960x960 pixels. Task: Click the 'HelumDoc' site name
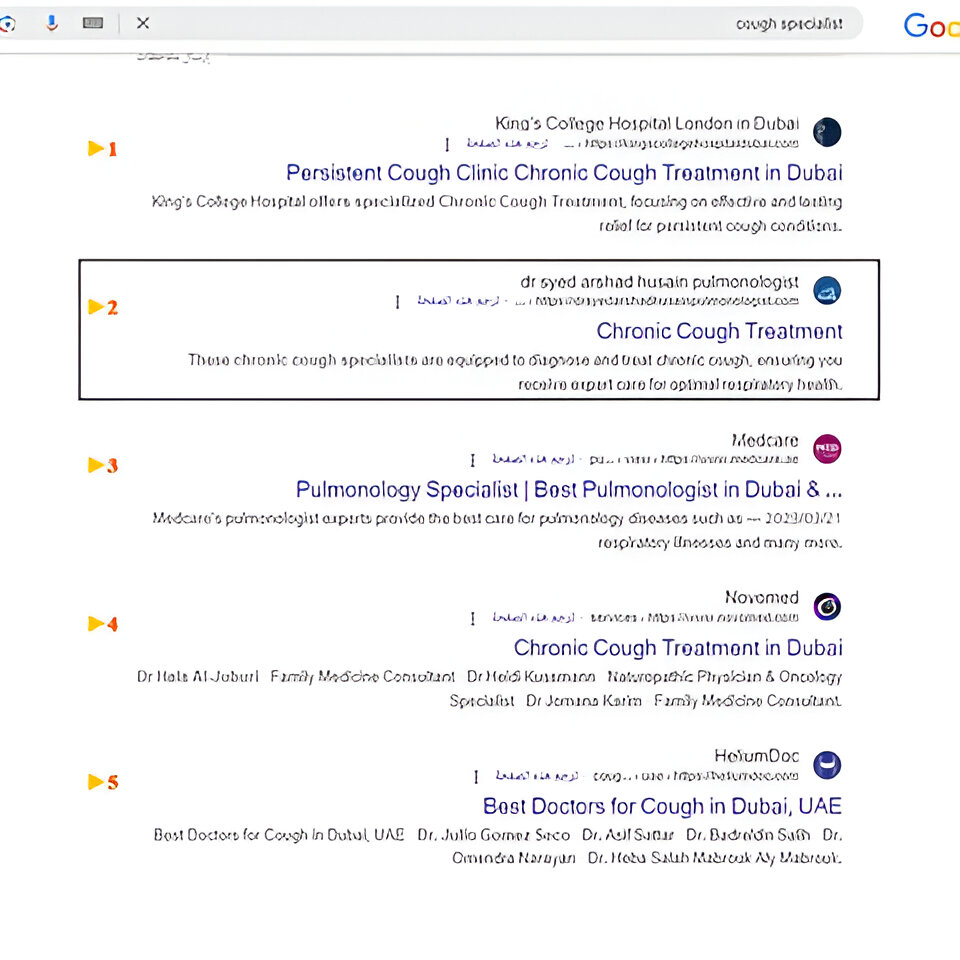pos(757,756)
